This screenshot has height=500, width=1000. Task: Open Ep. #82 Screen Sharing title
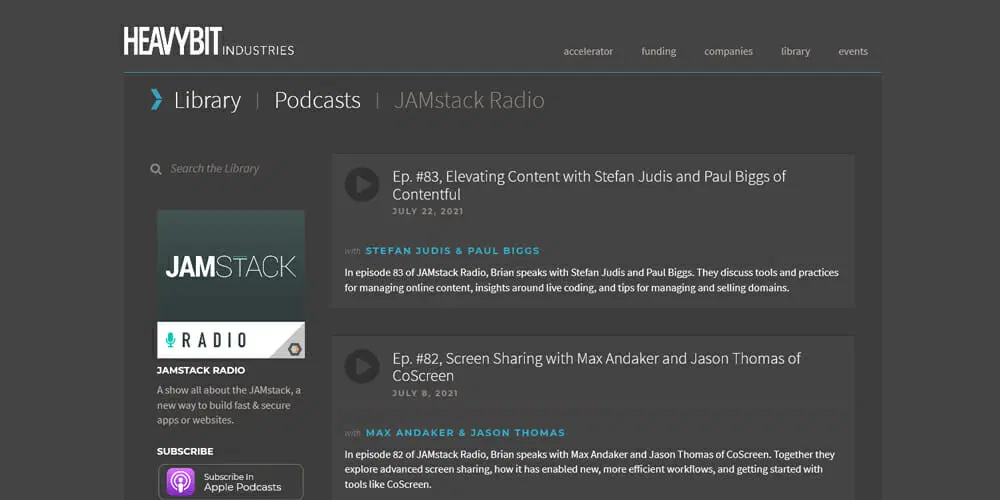[x=596, y=367]
